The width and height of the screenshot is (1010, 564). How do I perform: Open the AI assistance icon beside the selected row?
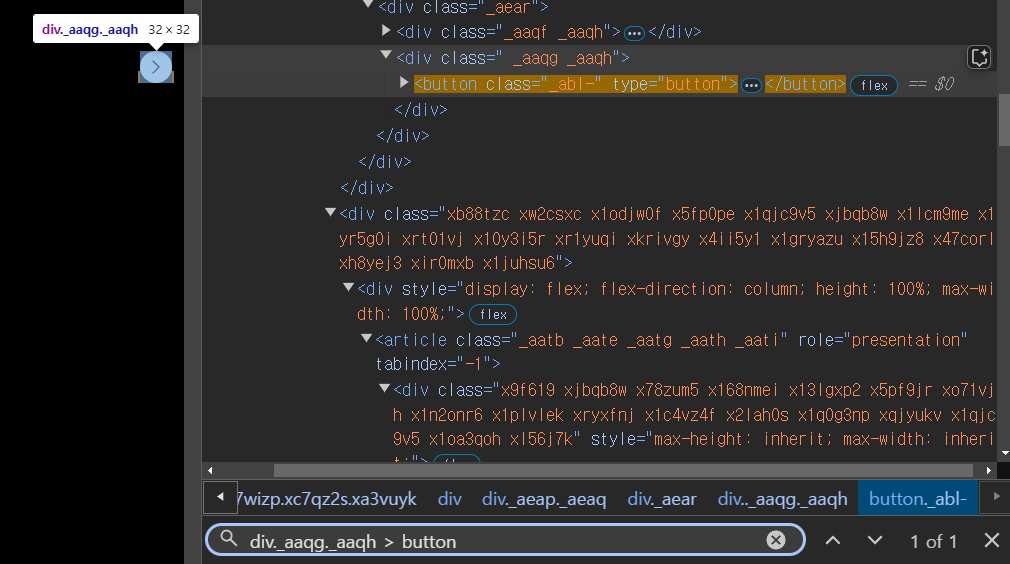pos(979,57)
